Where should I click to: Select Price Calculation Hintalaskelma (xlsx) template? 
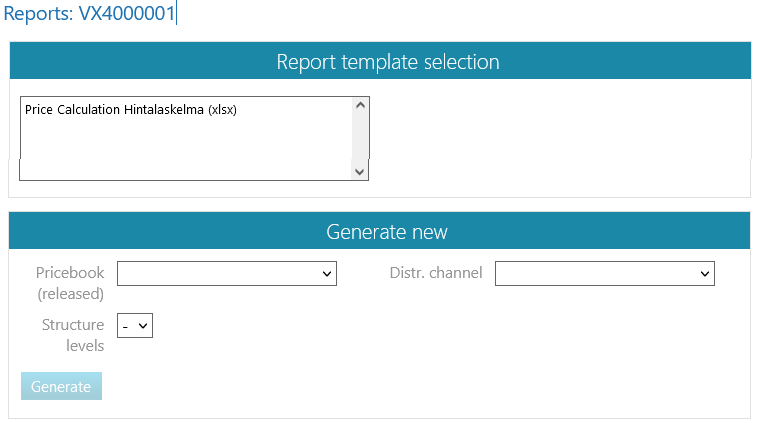(x=131, y=110)
